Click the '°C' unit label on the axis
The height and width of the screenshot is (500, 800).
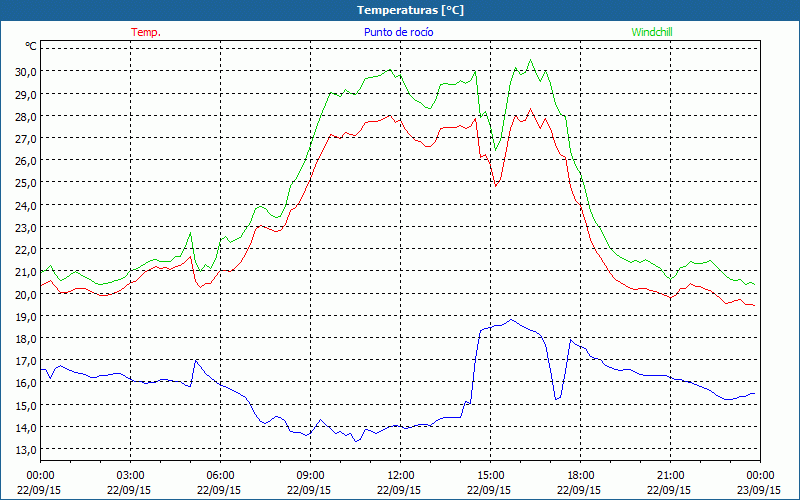point(31,46)
